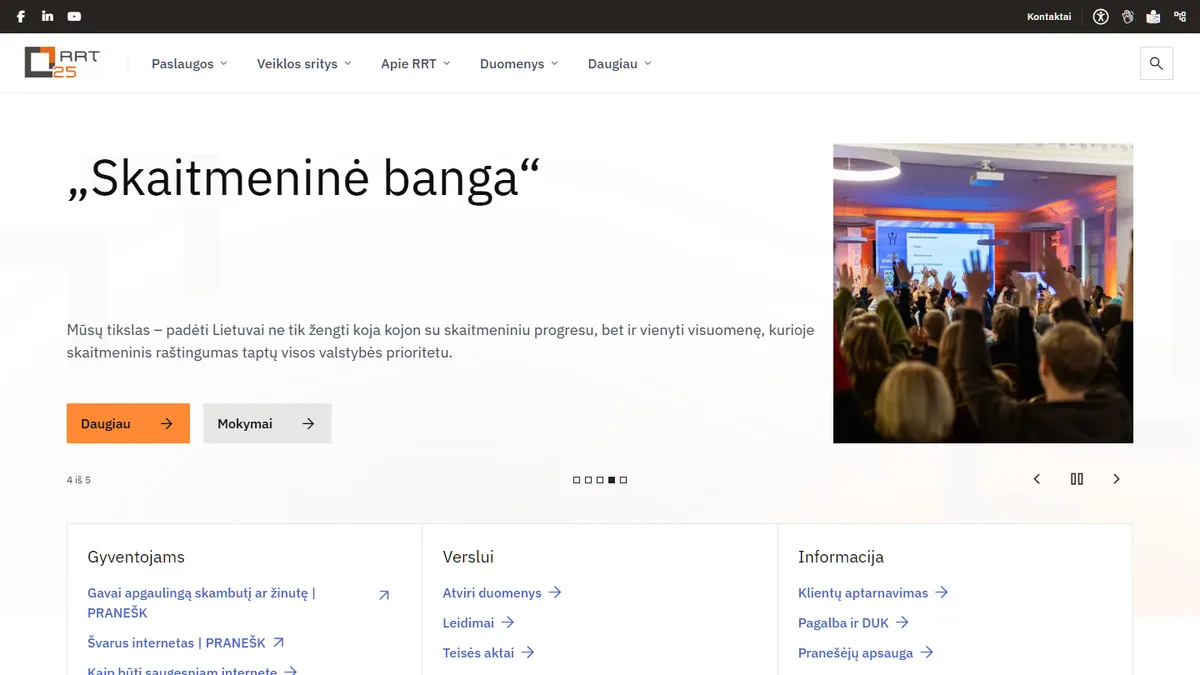Open the Leidimai link under Verslui
Viewport: 1200px width, 675px height.
478,622
